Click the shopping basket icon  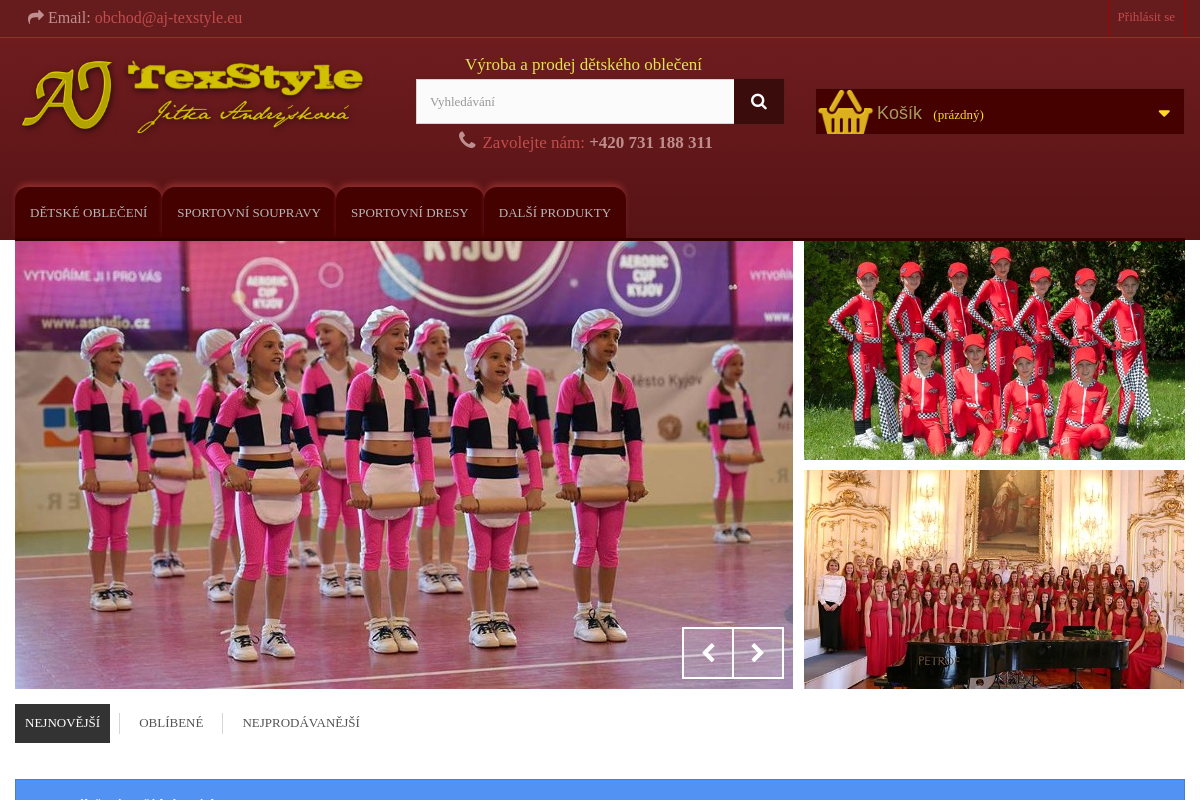[x=845, y=112]
